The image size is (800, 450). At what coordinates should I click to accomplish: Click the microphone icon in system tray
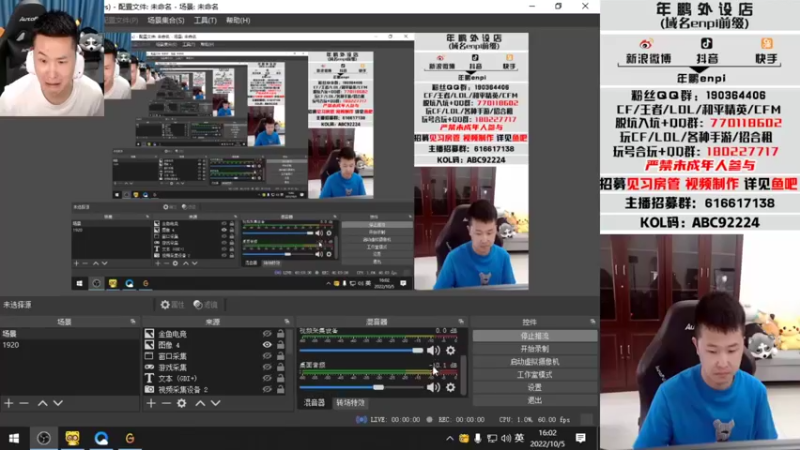pos(478,438)
